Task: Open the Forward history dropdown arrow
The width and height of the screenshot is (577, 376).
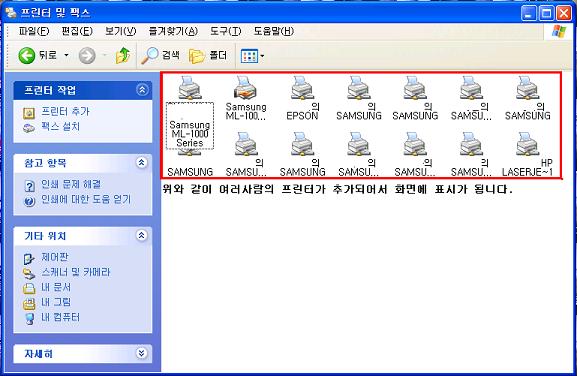Action: pos(105,56)
